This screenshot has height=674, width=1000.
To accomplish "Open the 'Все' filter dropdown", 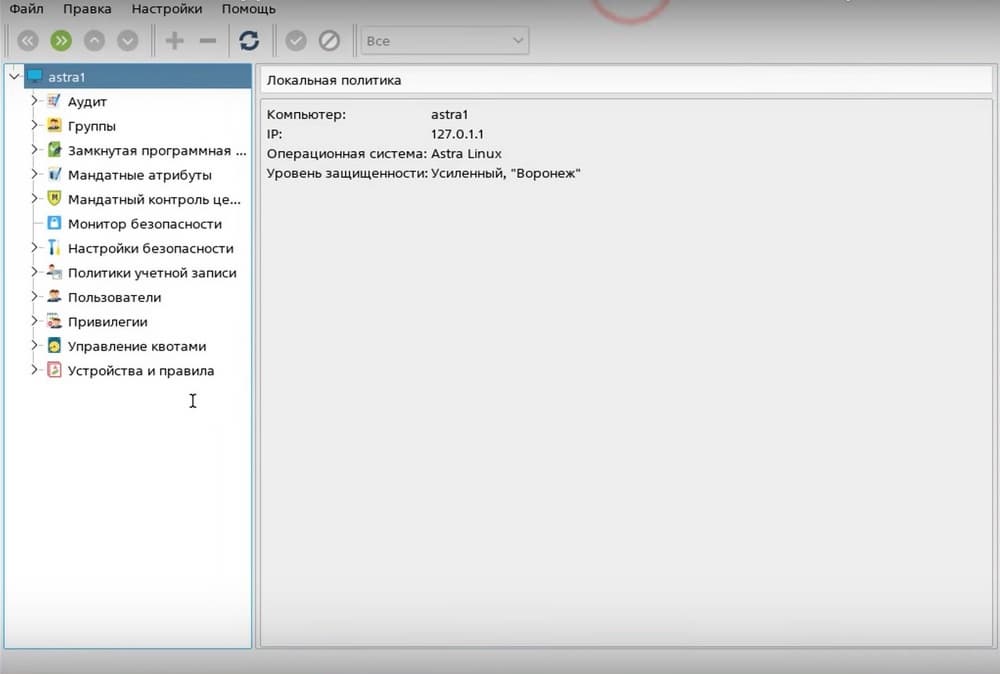I will (x=445, y=41).
